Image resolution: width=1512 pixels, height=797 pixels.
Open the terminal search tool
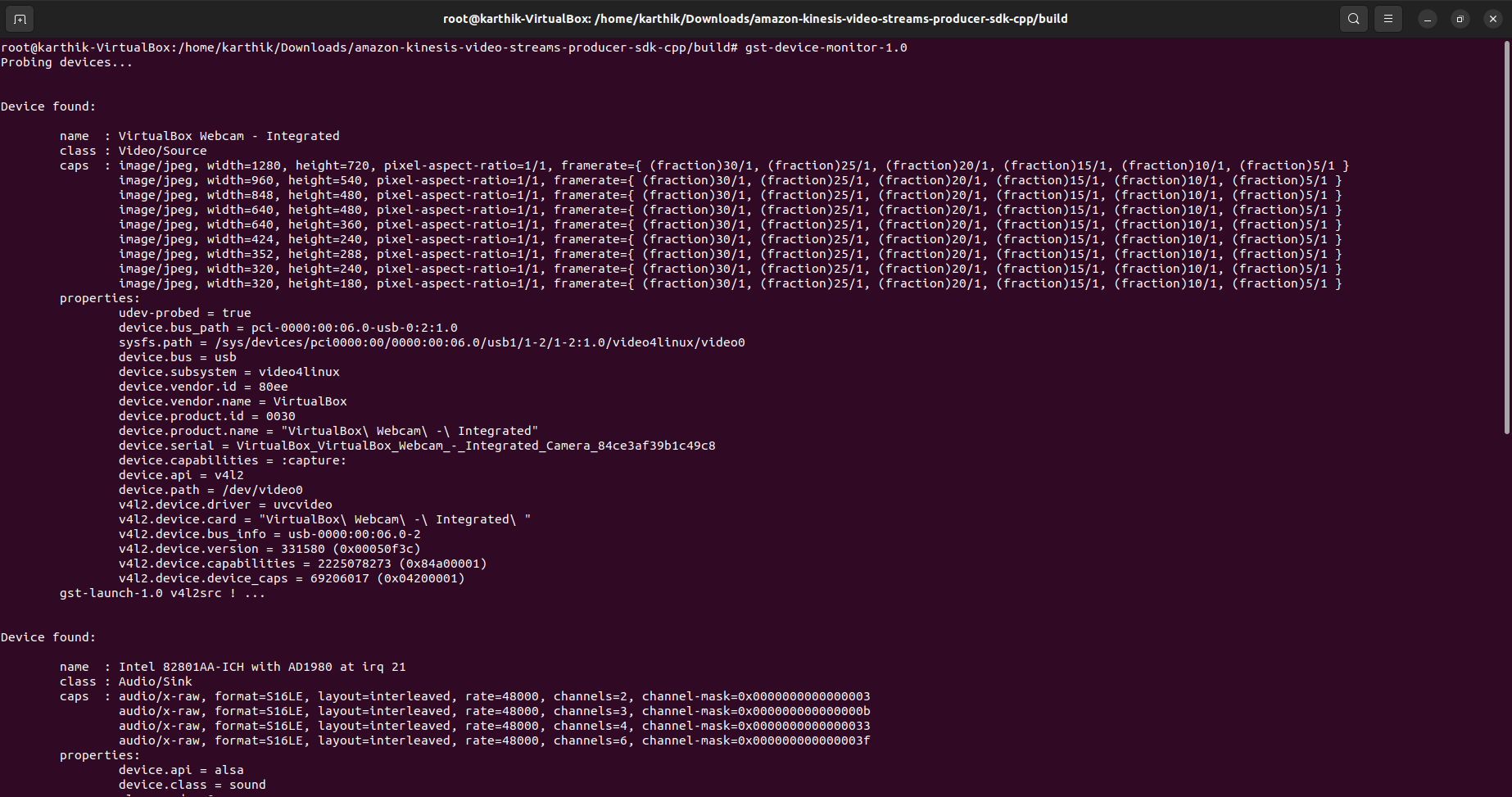(1353, 18)
